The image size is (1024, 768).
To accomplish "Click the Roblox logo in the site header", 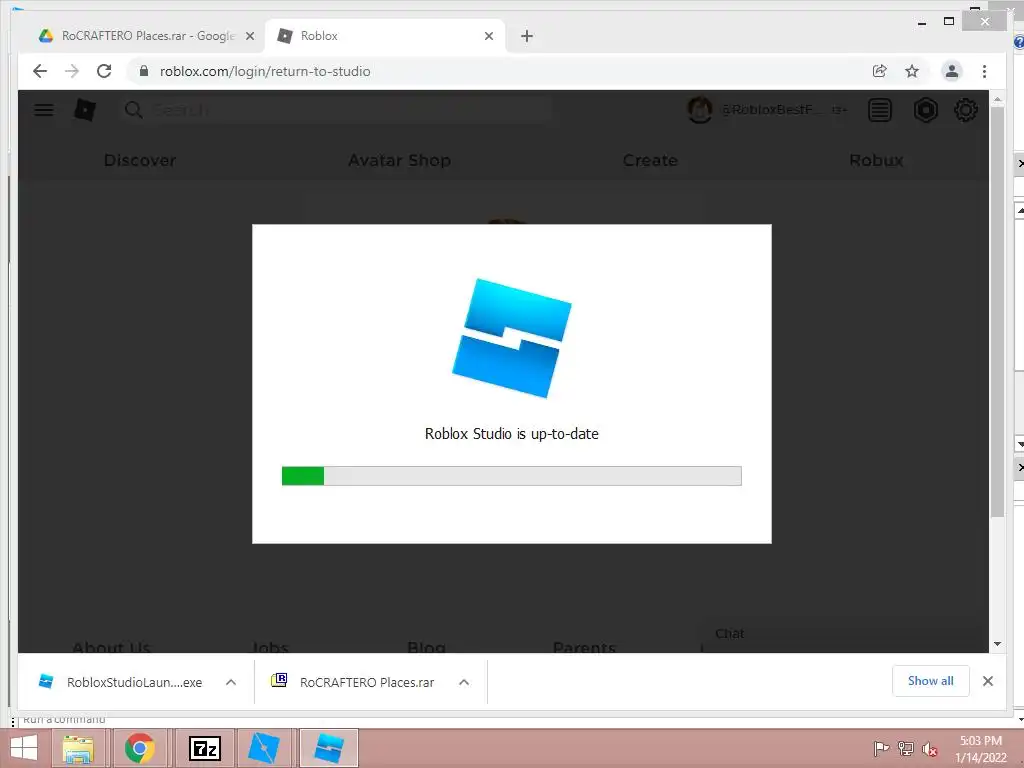I will [84, 110].
